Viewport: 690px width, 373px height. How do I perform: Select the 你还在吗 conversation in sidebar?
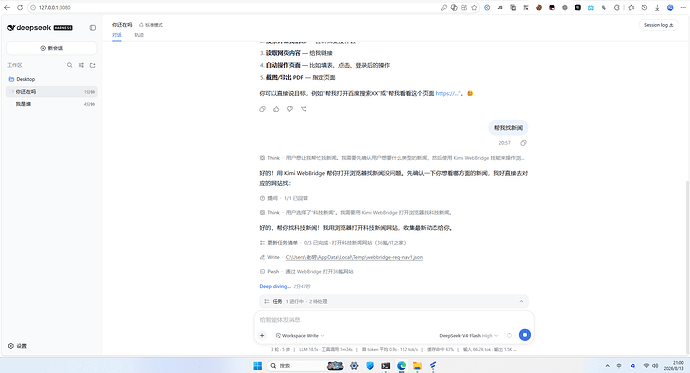pyautogui.click(x=51, y=91)
